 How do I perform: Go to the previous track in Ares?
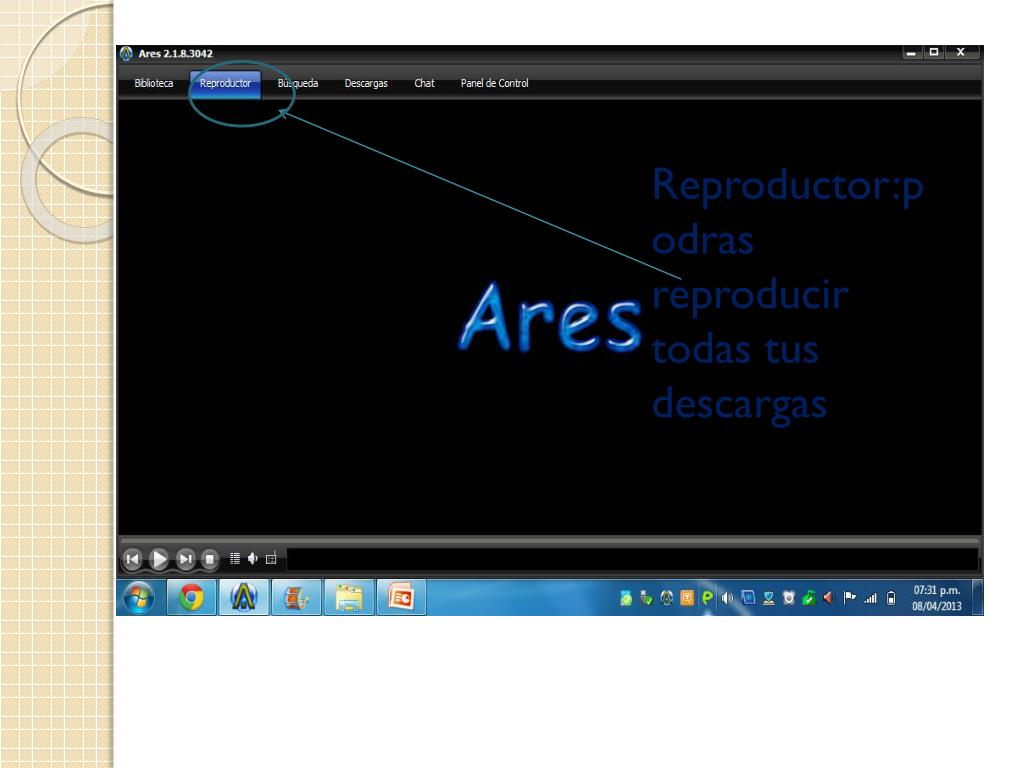pos(133,559)
